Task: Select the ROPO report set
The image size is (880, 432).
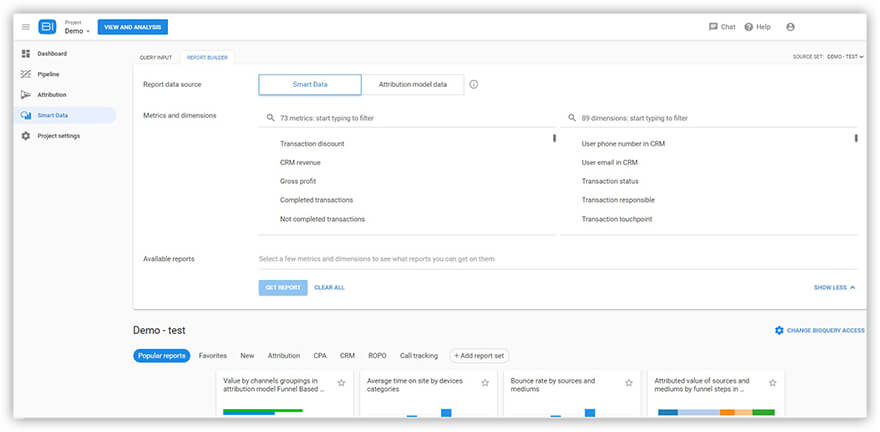Action: (x=377, y=356)
